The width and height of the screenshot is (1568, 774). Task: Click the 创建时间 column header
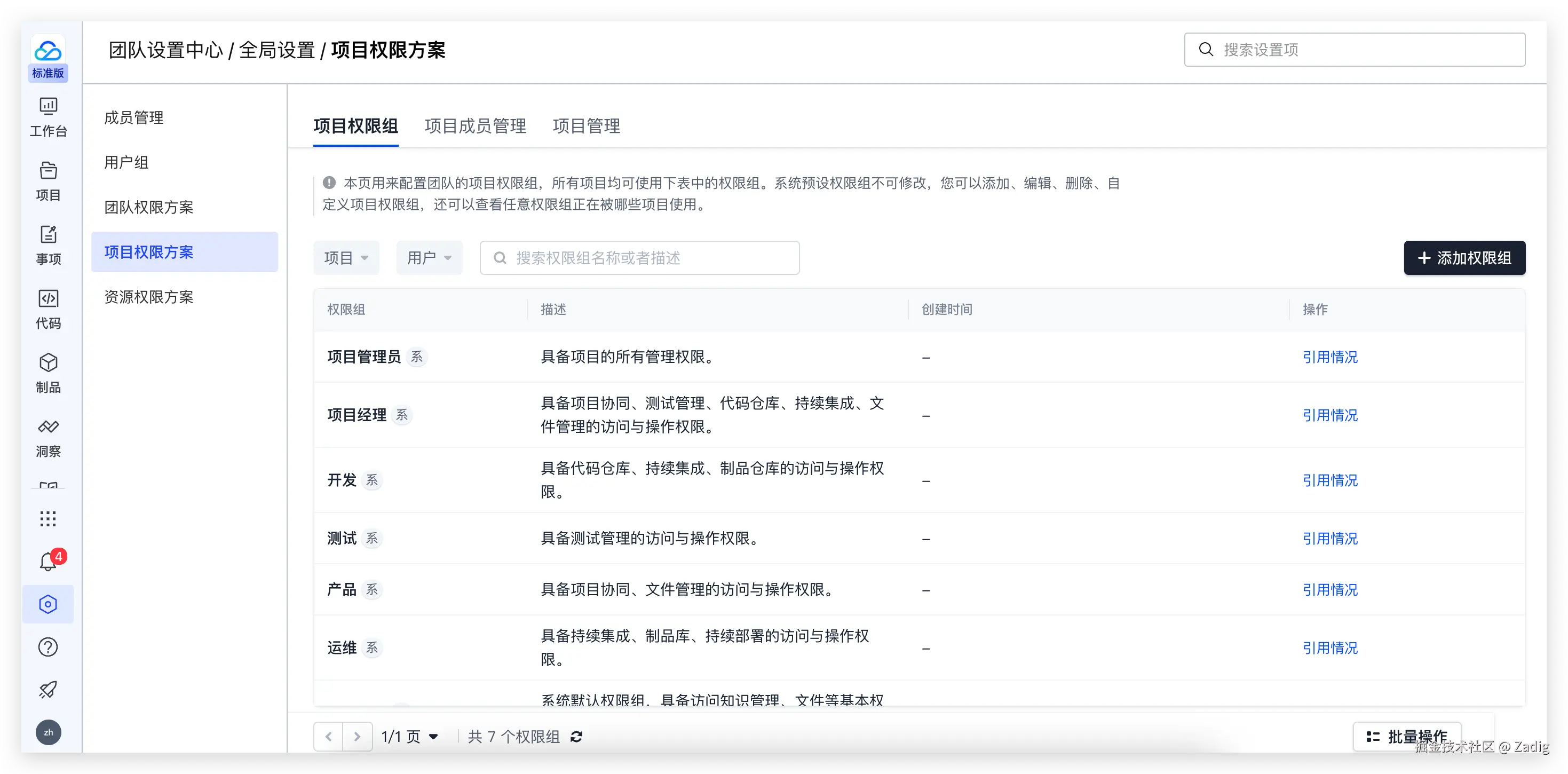tap(947, 310)
